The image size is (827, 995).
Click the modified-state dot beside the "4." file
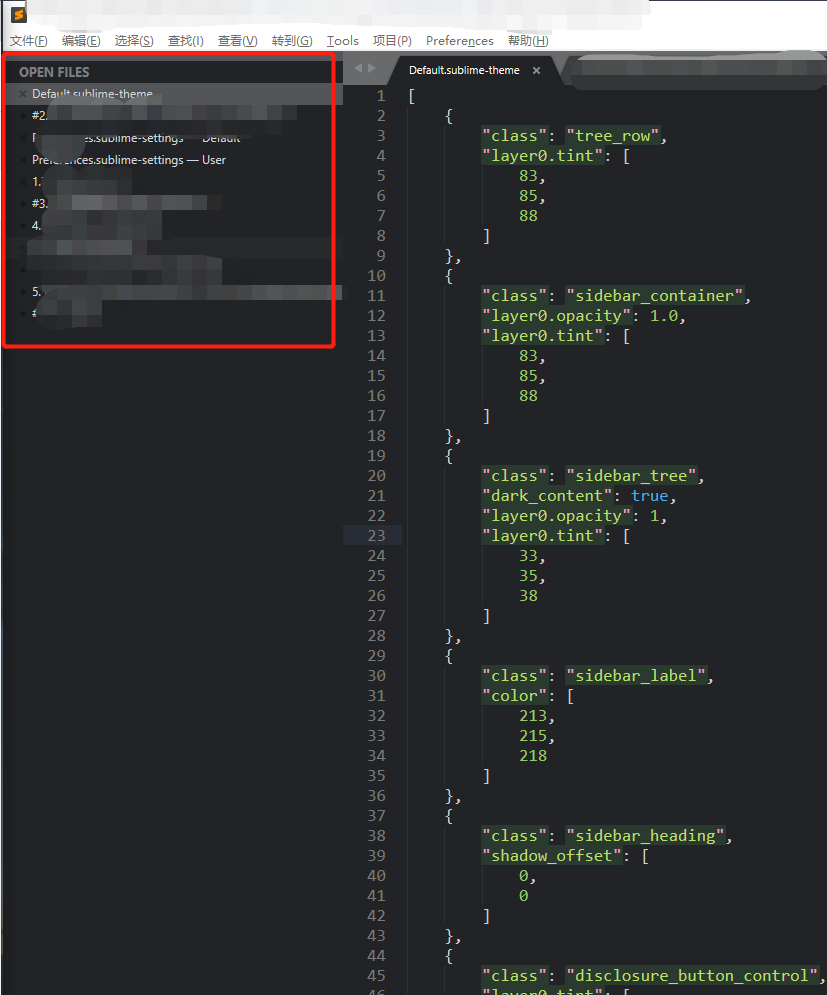(22, 225)
